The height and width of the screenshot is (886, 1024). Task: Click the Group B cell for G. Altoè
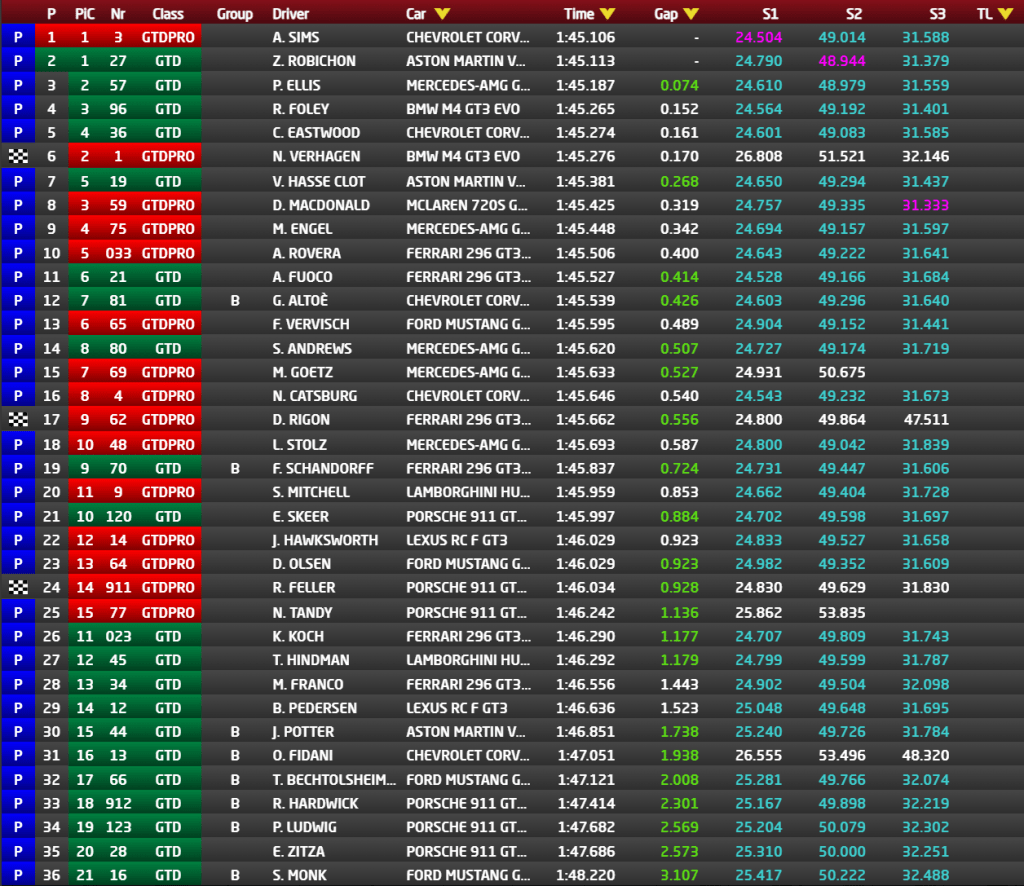click(x=235, y=301)
